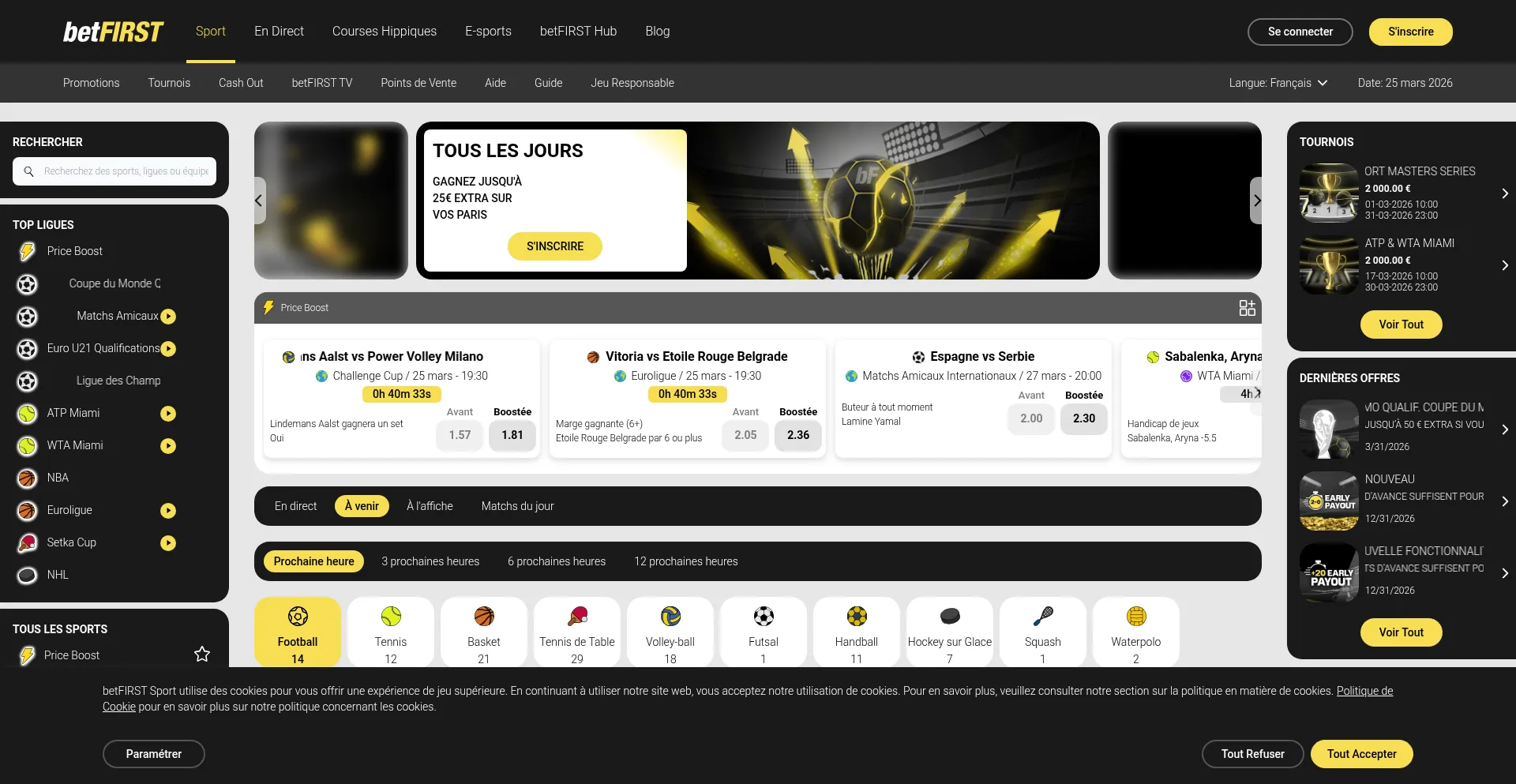Expand Euroligue yellow arrow
This screenshot has height=784, width=1516.
tap(168, 511)
